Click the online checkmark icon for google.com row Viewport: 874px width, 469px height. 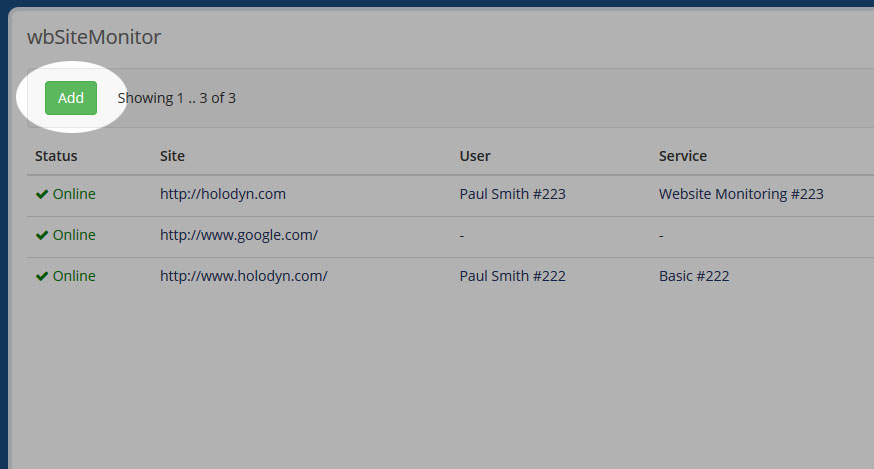point(42,235)
